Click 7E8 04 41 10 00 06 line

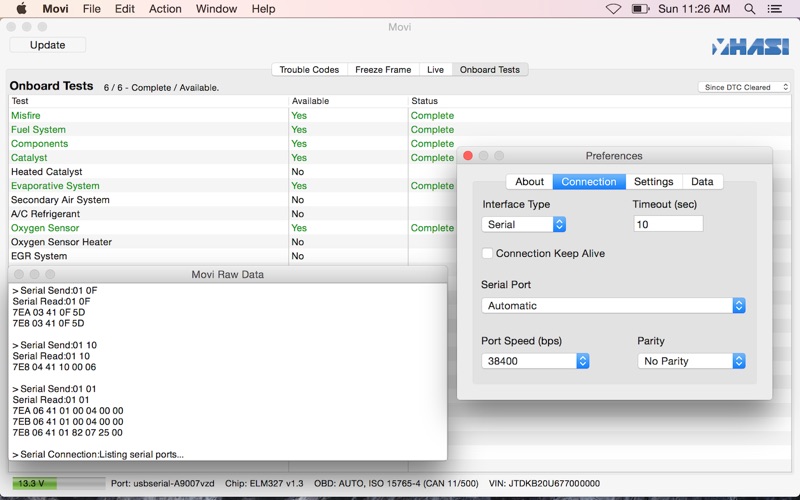point(54,367)
